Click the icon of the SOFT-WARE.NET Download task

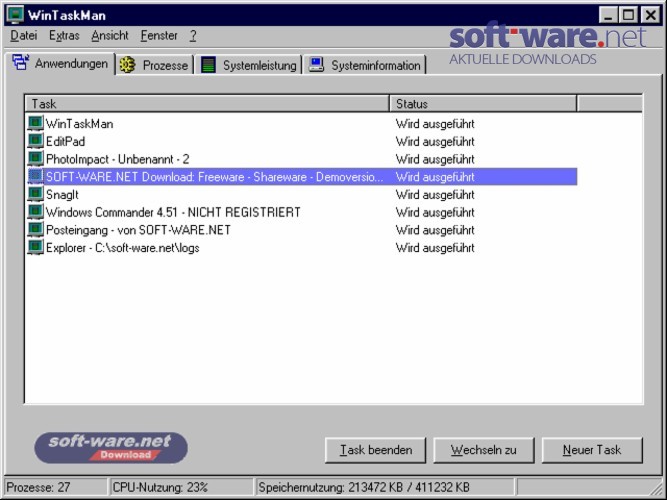point(35,177)
